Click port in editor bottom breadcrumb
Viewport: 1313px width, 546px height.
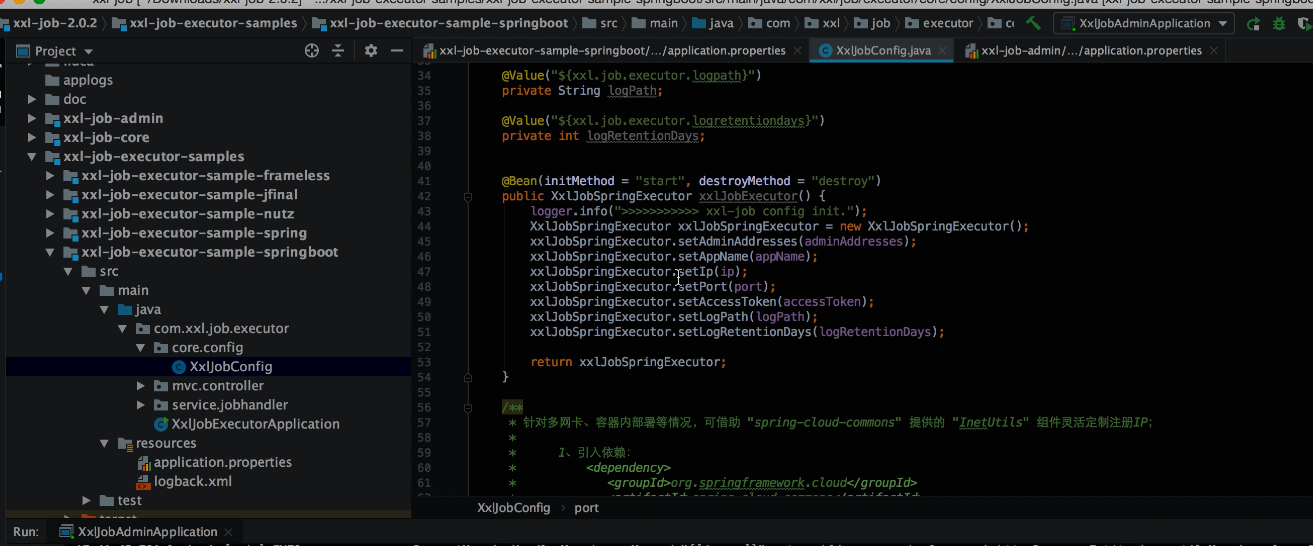(586, 508)
